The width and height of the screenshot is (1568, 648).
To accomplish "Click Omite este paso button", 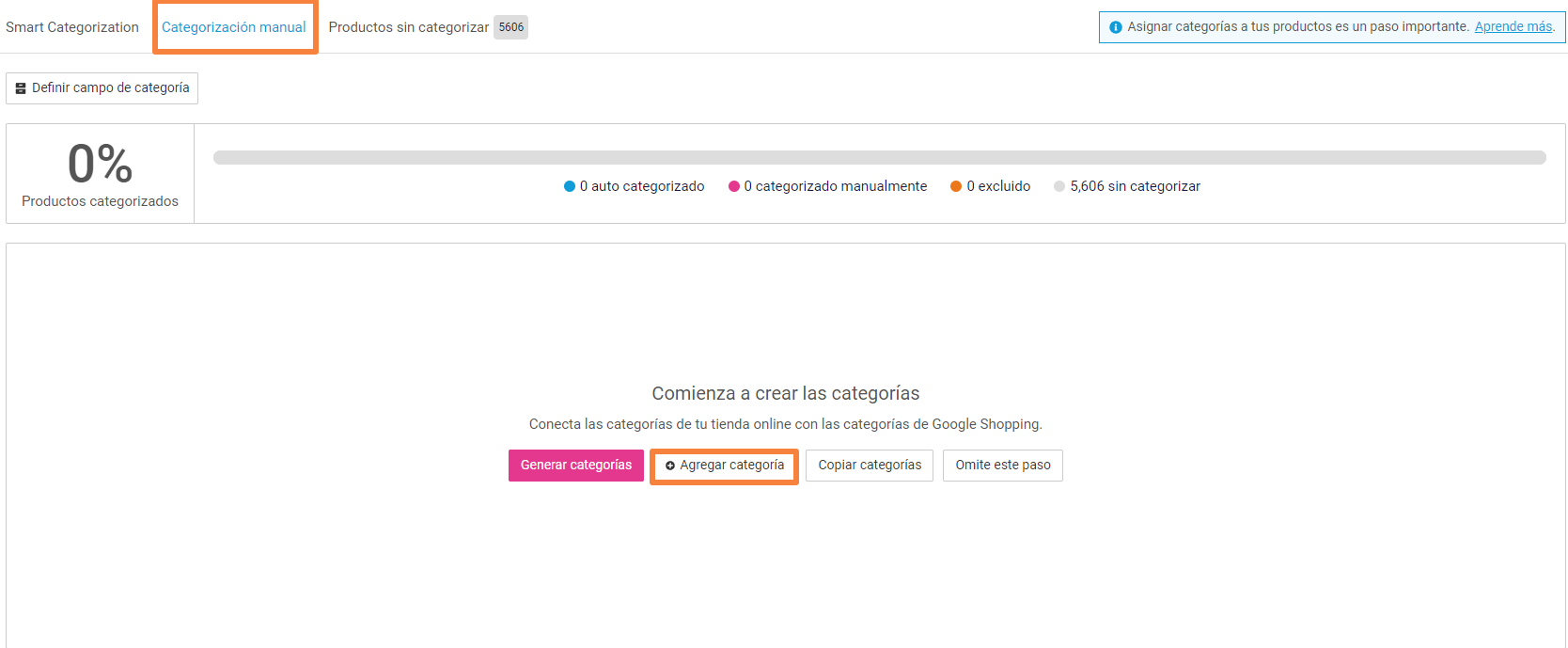I will pyautogui.click(x=1003, y=466).
